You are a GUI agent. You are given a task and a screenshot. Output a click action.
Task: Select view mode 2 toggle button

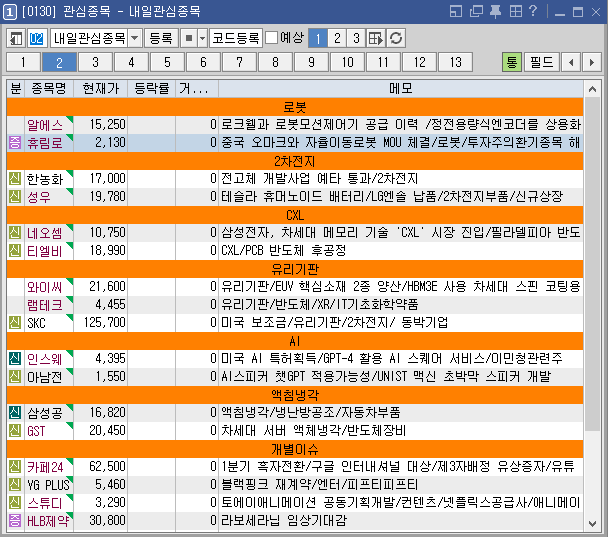tap(337, 38)
